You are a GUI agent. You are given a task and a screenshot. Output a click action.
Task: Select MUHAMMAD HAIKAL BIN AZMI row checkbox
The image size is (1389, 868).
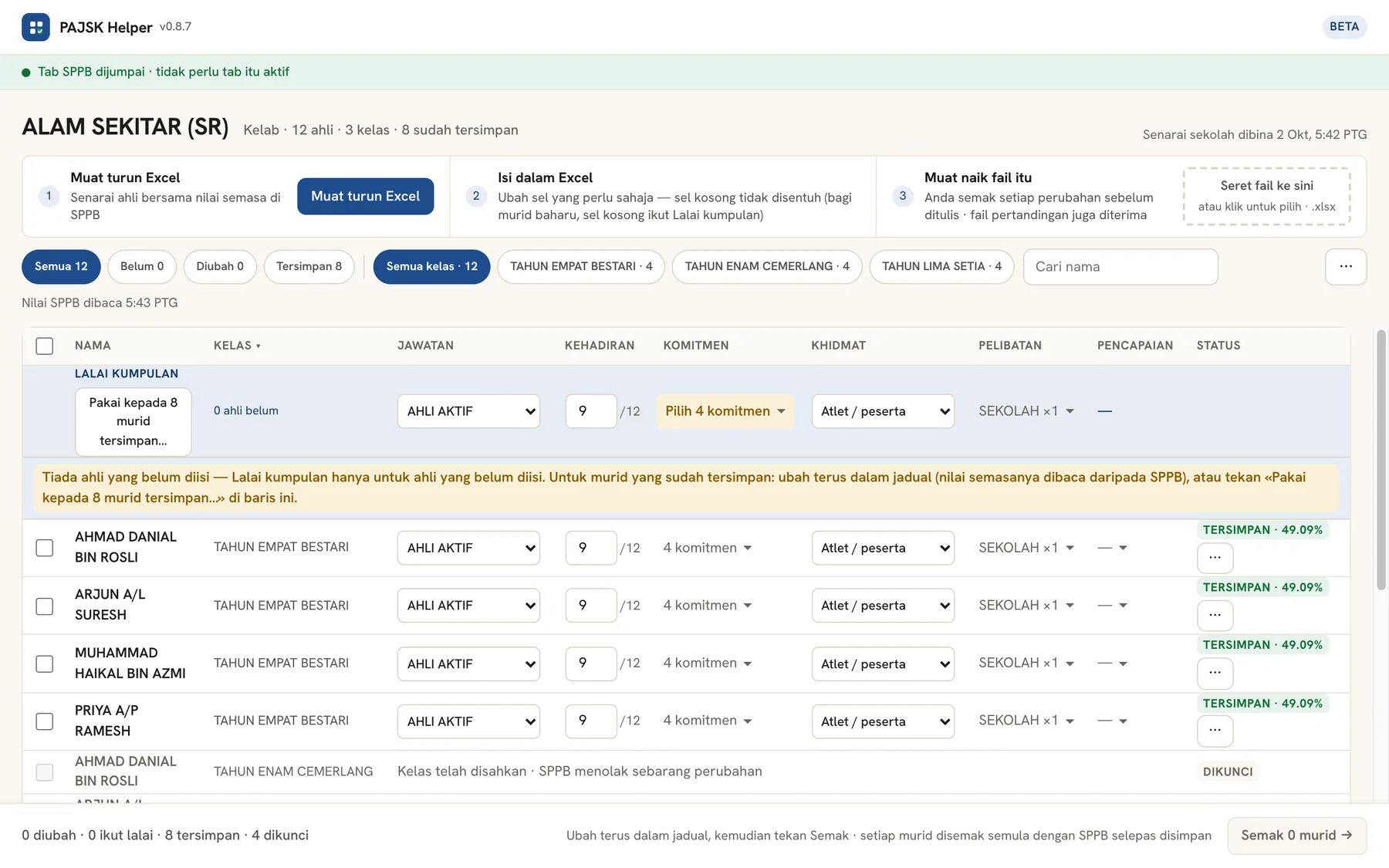(45, 664)
